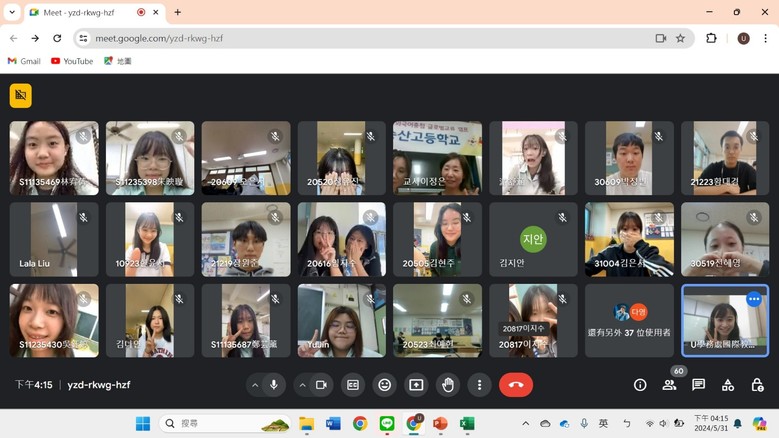Open the activities panel
The image size is (779, 438).
click(x=727, y=385)
